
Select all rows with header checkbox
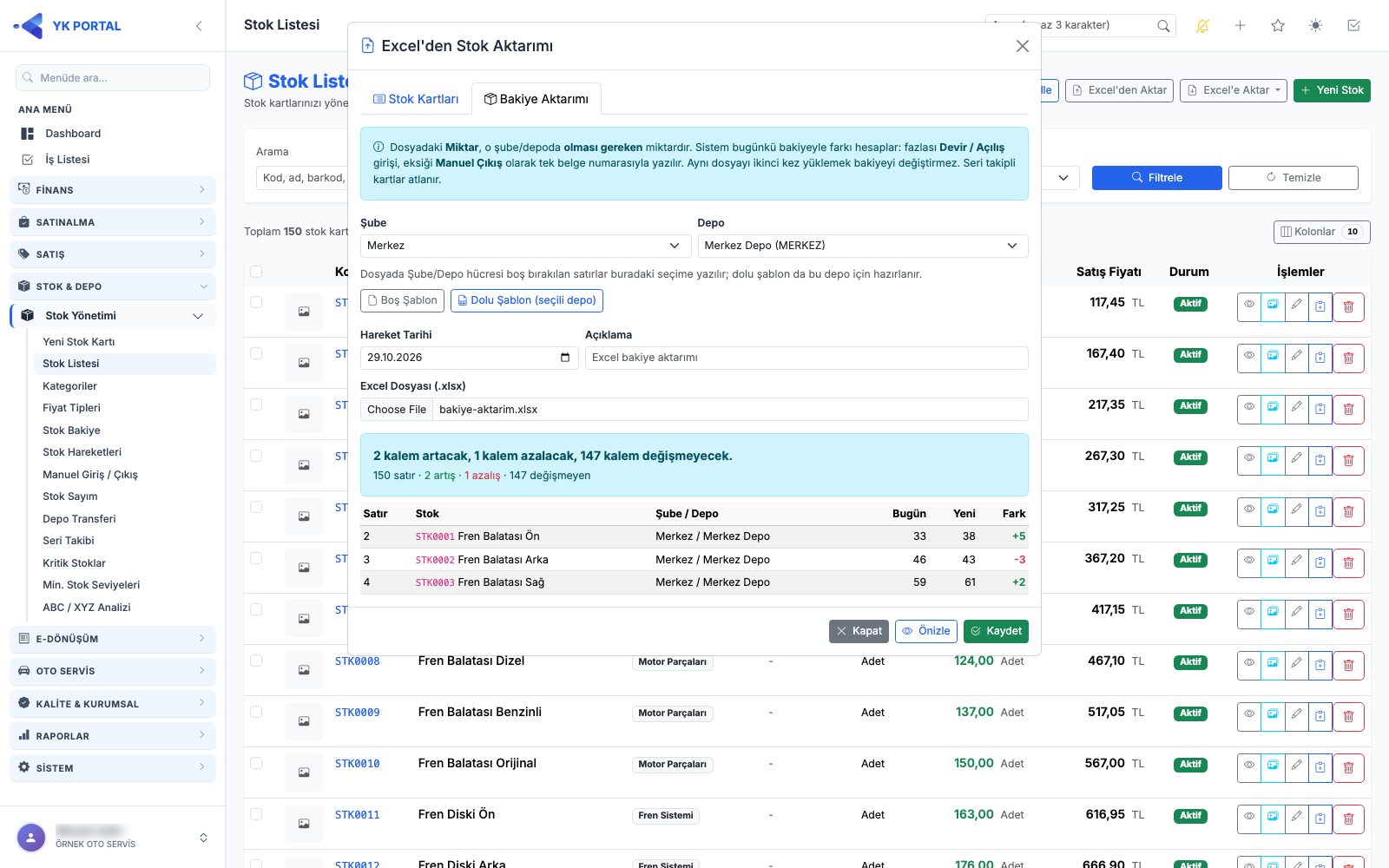(x=256, y=272)
